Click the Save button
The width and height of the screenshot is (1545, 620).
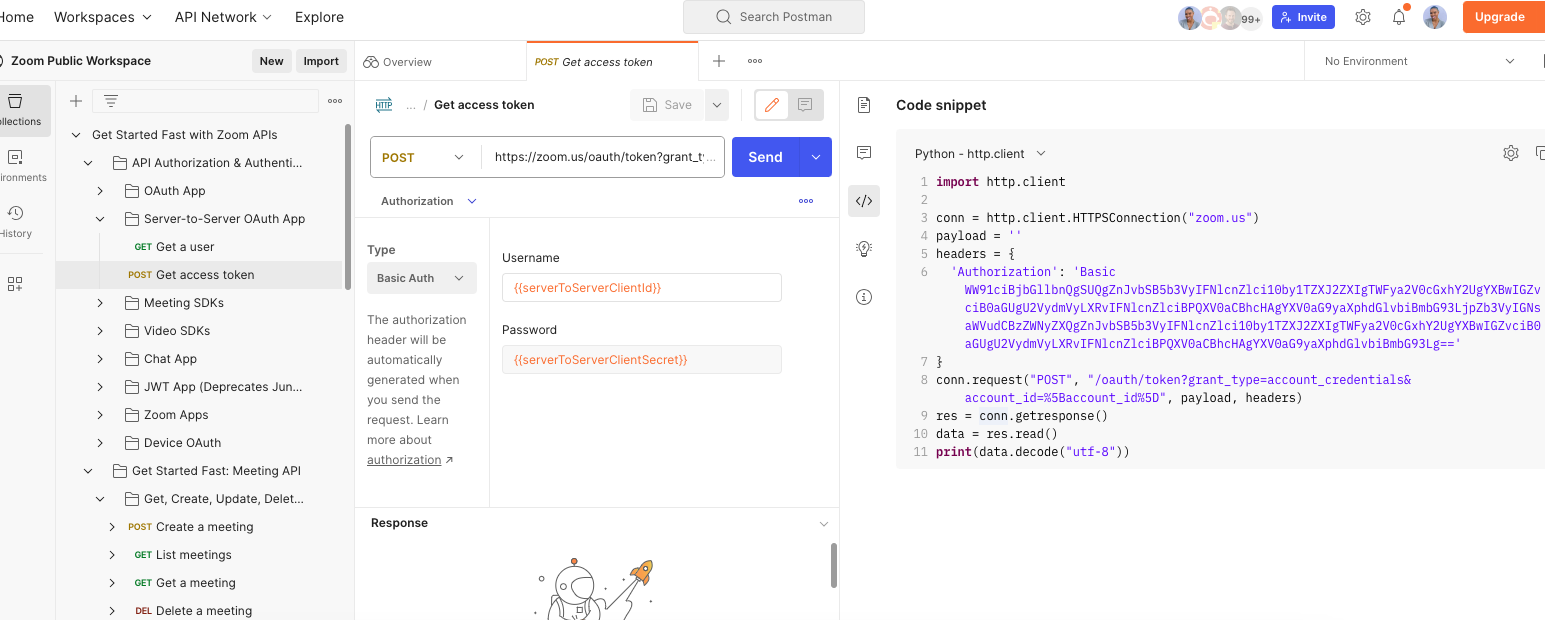(667, 105)
